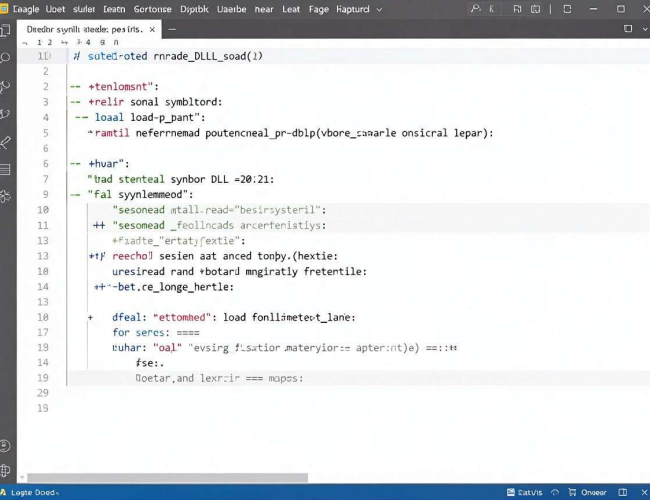
Task: Open source control icon in sidebar
Action: [x=5, y=86]
